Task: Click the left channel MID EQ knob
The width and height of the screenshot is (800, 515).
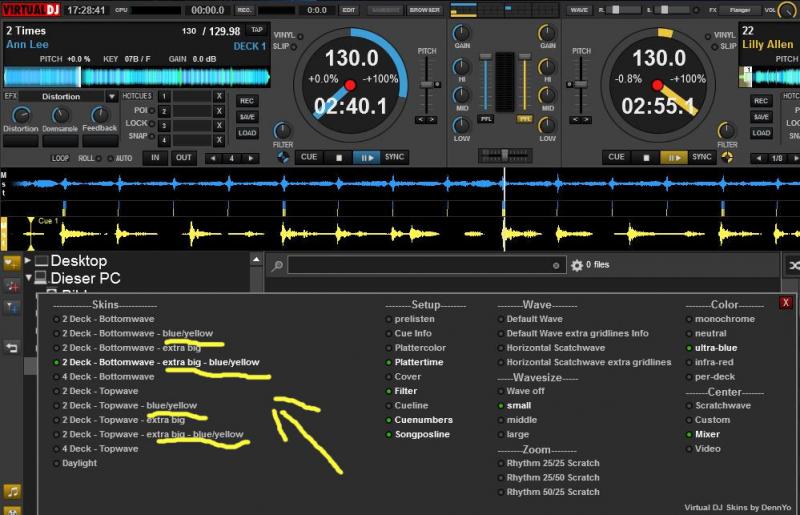Action: (461, 95)
